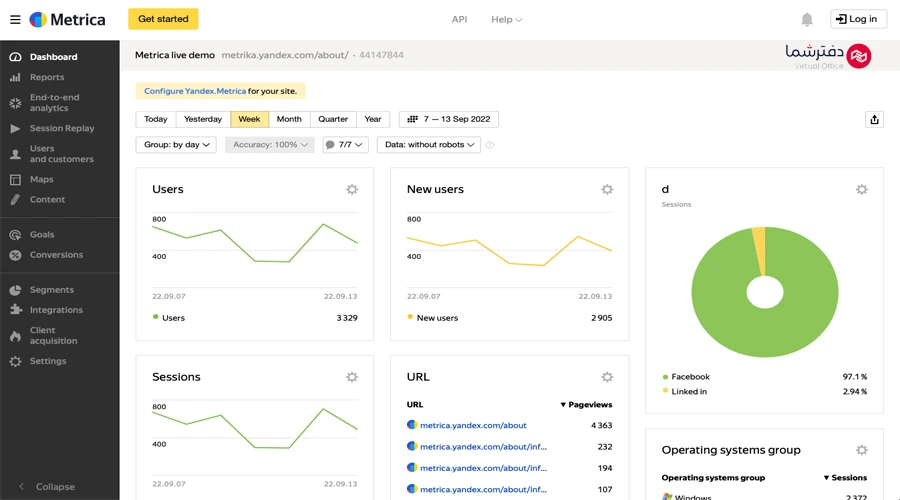Click the Users total value 3 329
The width and height of the screenshot is (900, 500).
347,318
